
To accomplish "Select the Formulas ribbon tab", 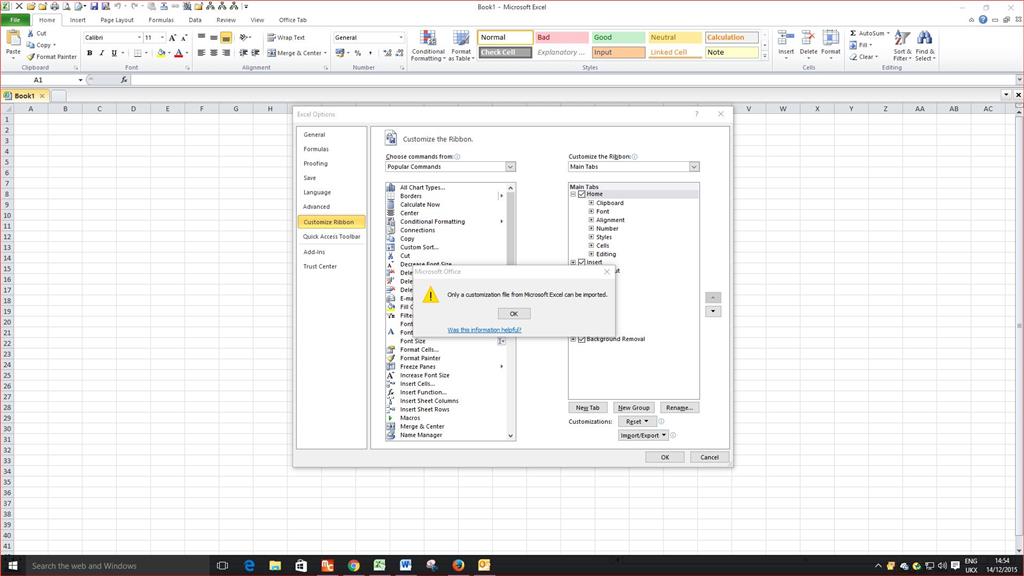I will coord(161,20).
